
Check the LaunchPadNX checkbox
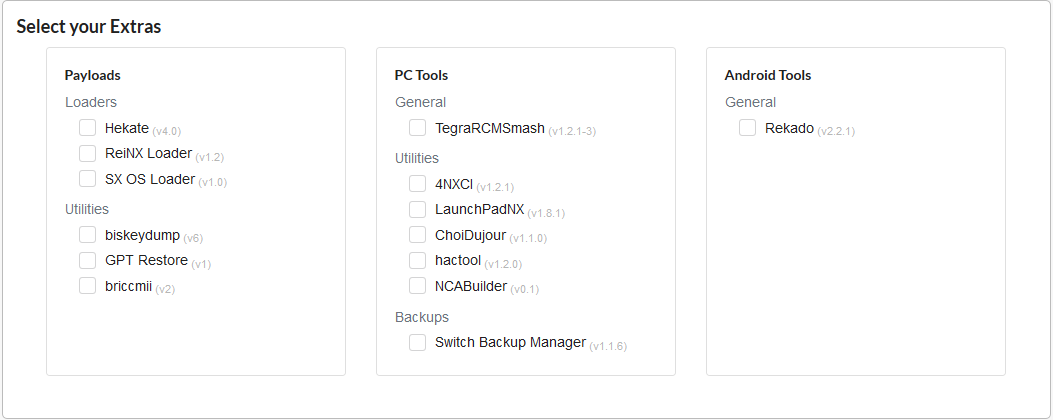(x=418, y=209)
